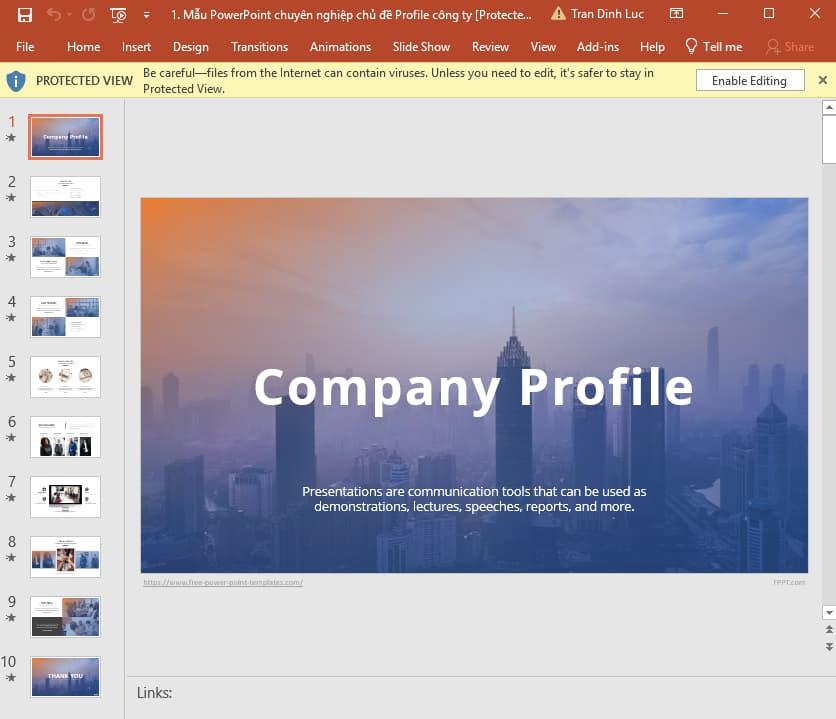Screen dimensions: 836x719
Task: Open the free-power-point-templates.com hyperlink
Action: 223,581
